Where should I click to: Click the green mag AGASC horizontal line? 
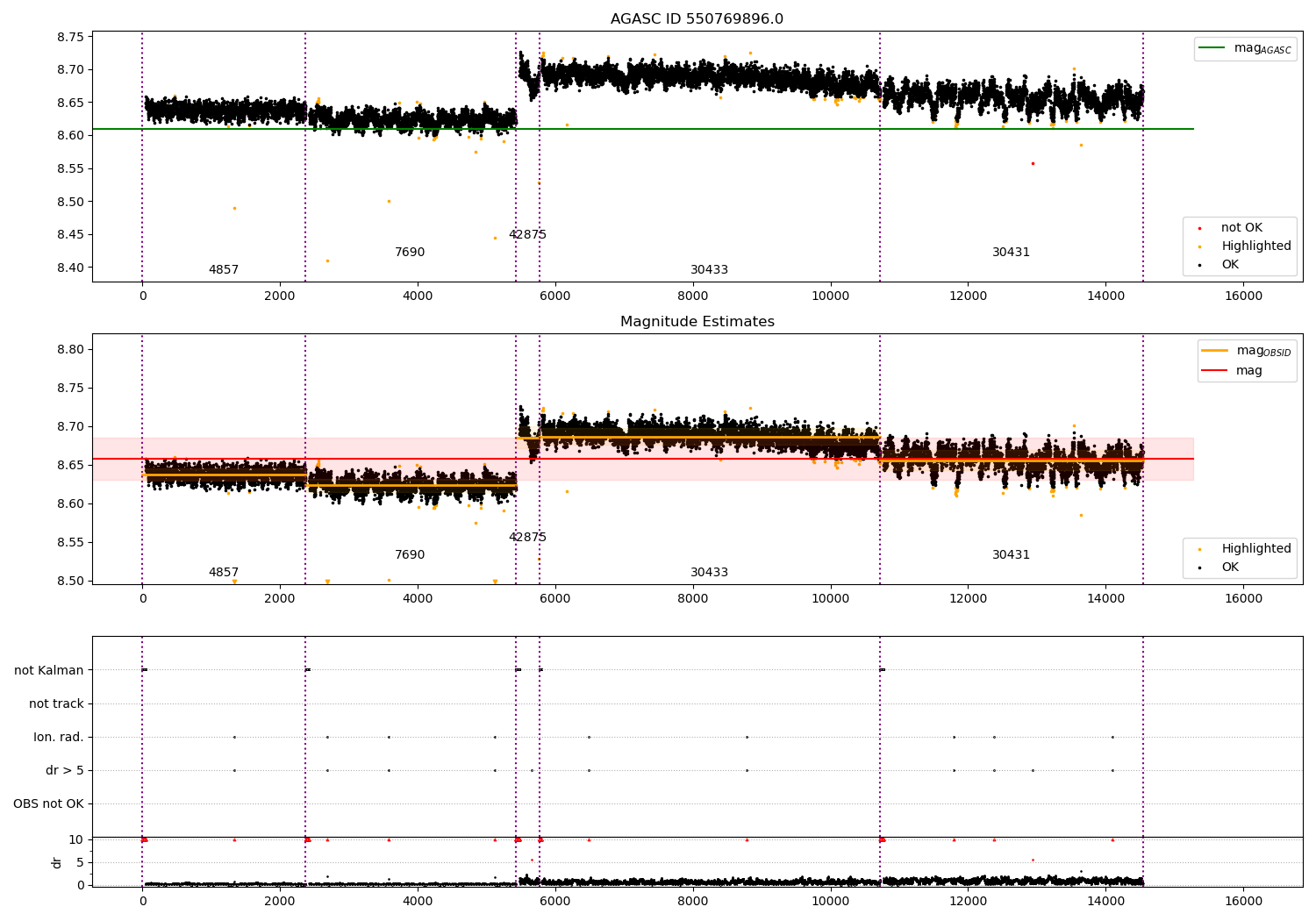(x=642, y=129)
